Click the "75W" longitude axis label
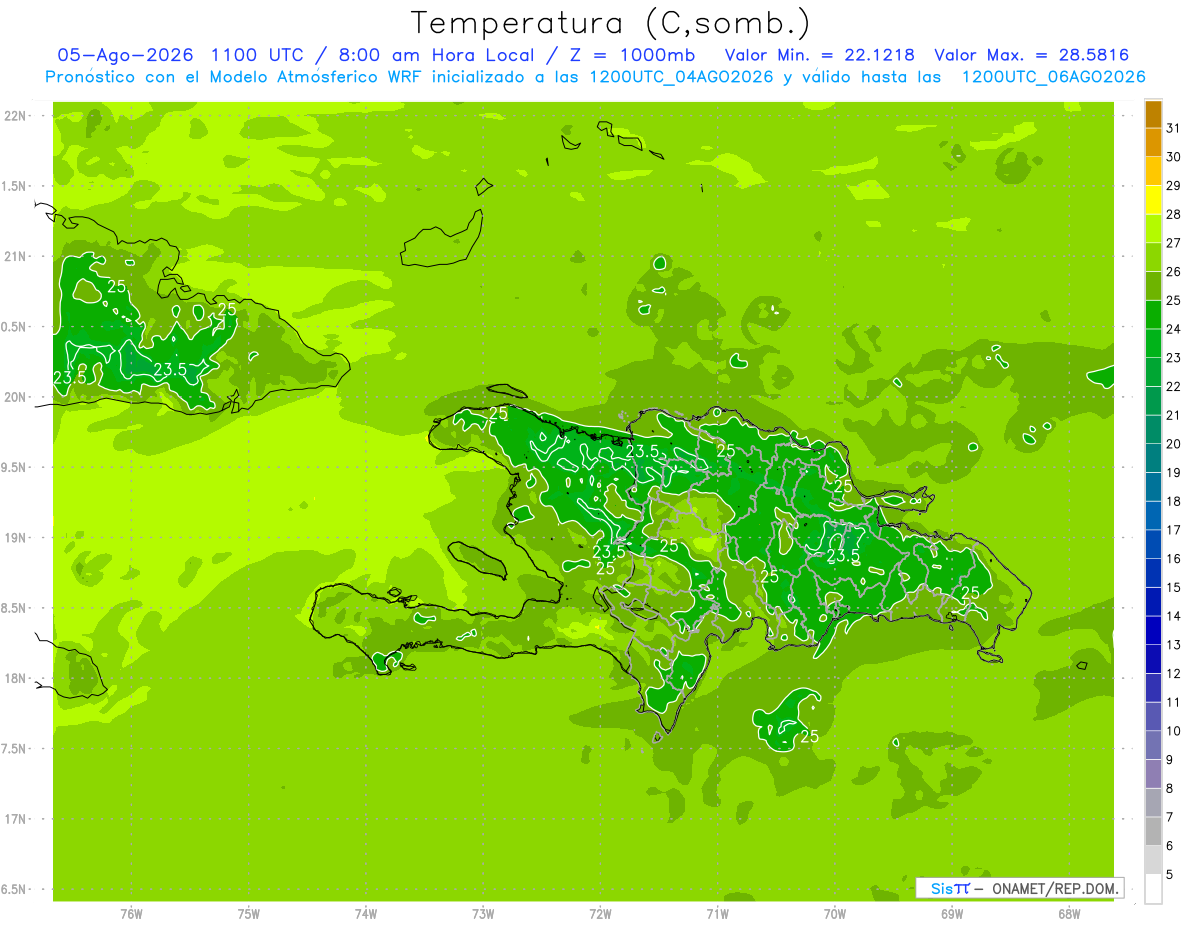This screenshot has height=927, width=1200. point(249,914)
